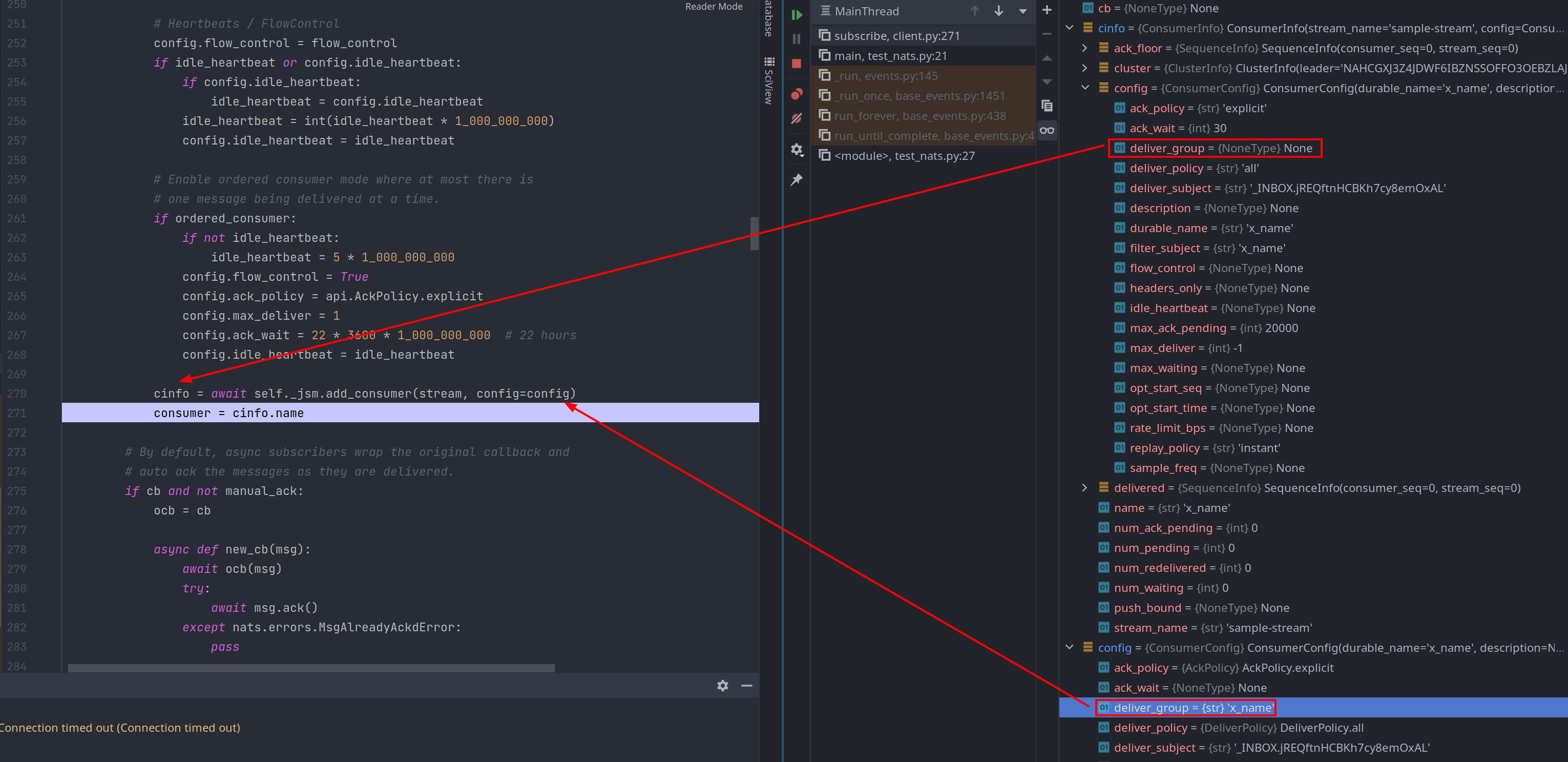The width and height of the screenshot is (1568, 762).
Task: Toggle Show Watches glasses icon
Action: 1047,130
